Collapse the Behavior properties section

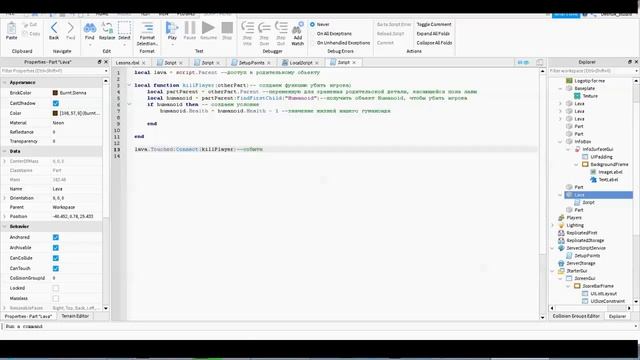pyautogui.click(x=4, y=227)
